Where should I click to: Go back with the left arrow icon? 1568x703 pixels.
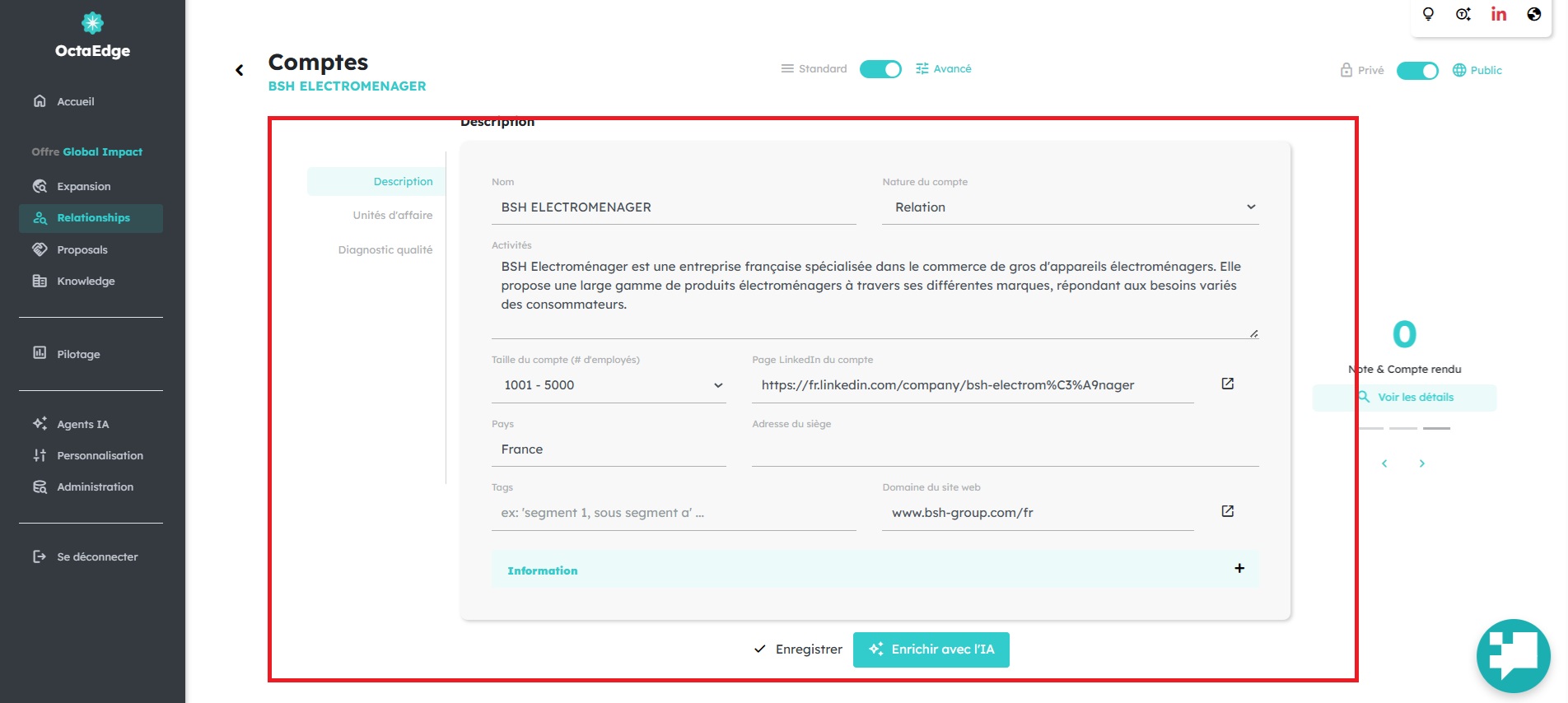pos(240,71)
